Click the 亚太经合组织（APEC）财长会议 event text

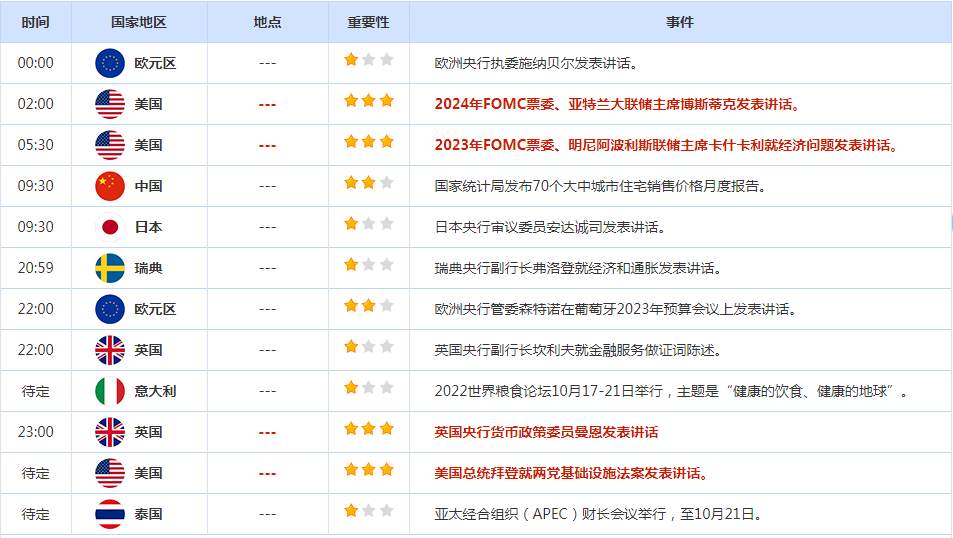(x=598, y=514)
